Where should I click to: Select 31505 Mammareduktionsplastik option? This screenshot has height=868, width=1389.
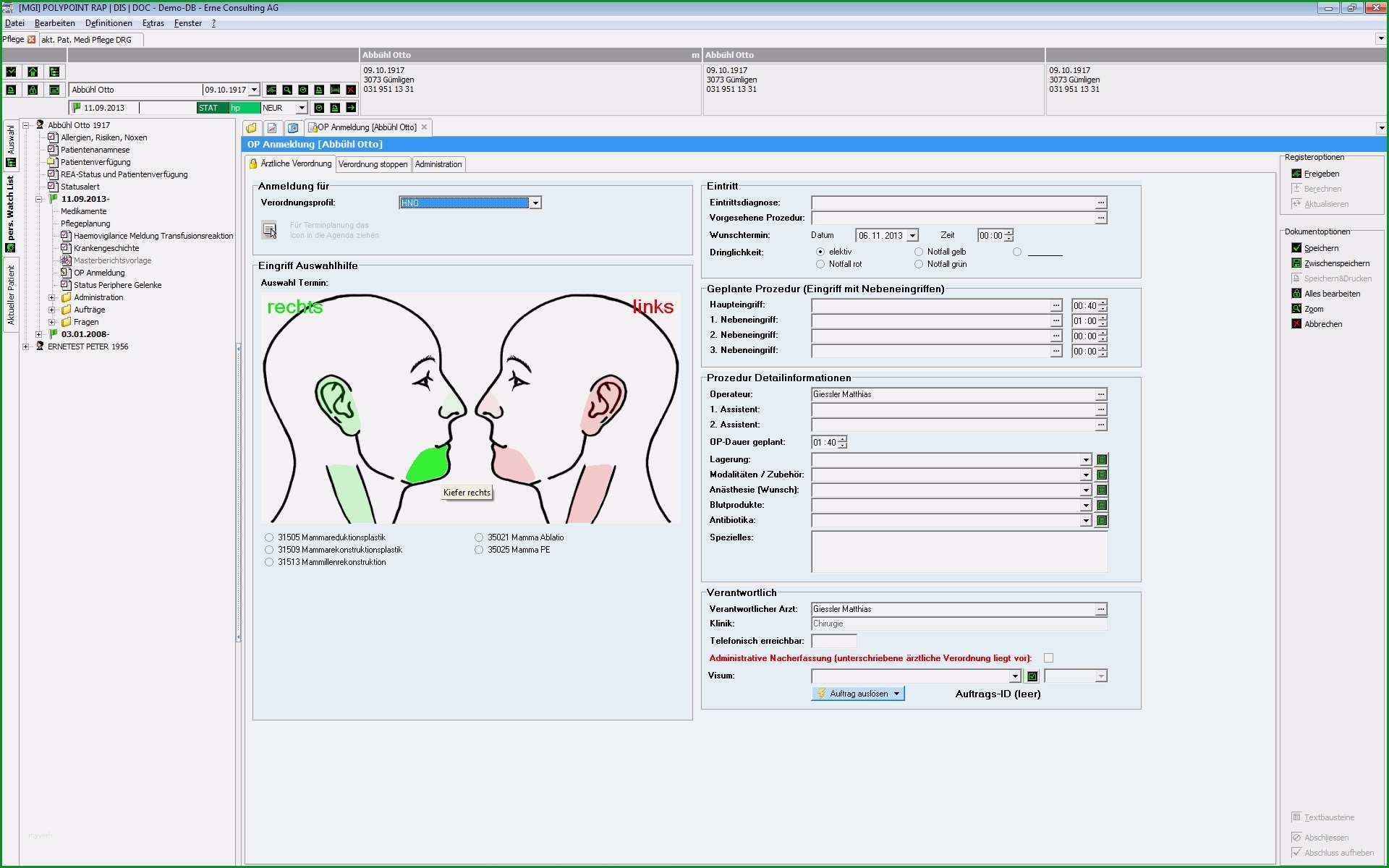click(x=269, y=537)
